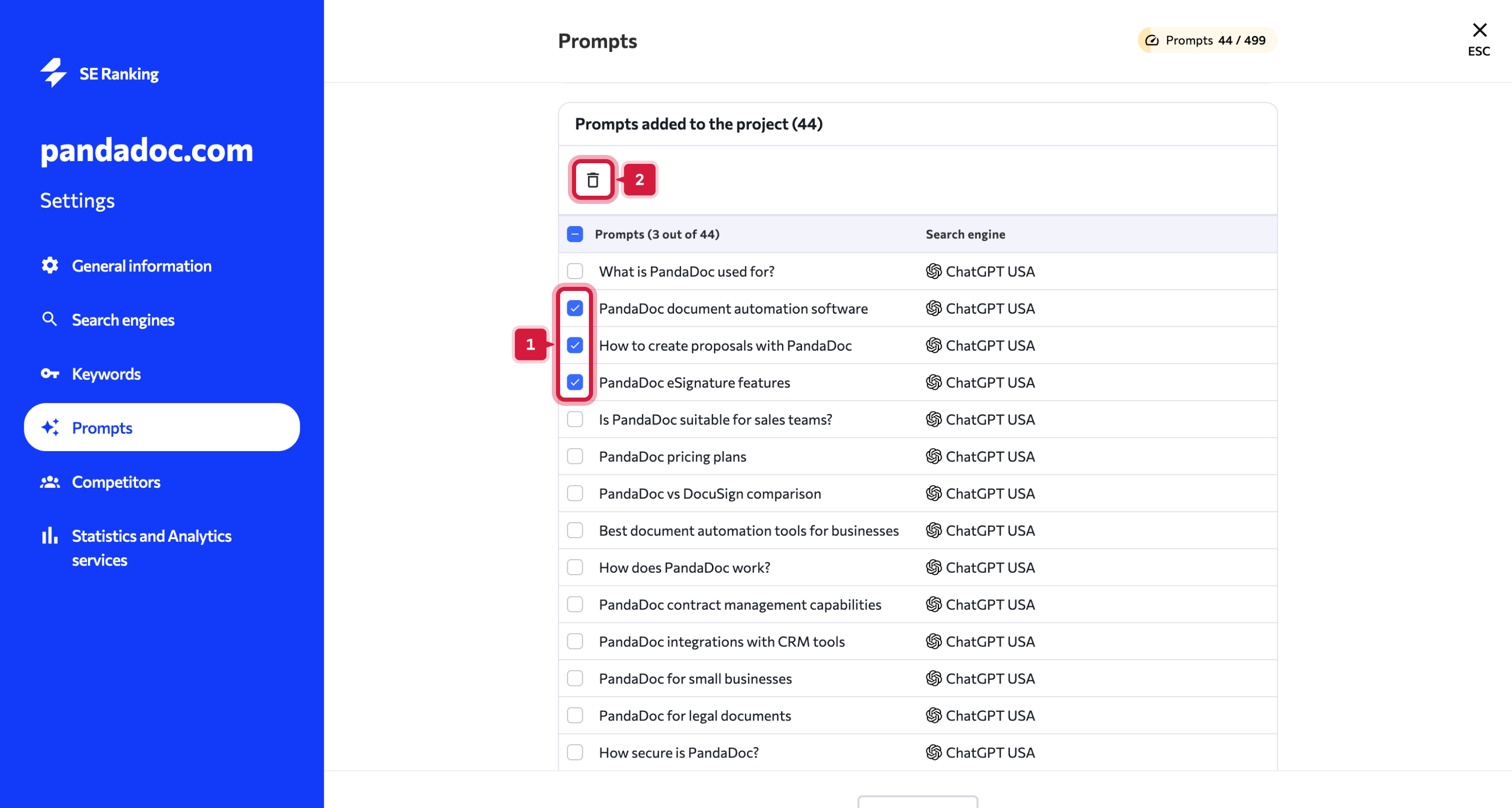Select the Keywords key icon

[50, 373]
